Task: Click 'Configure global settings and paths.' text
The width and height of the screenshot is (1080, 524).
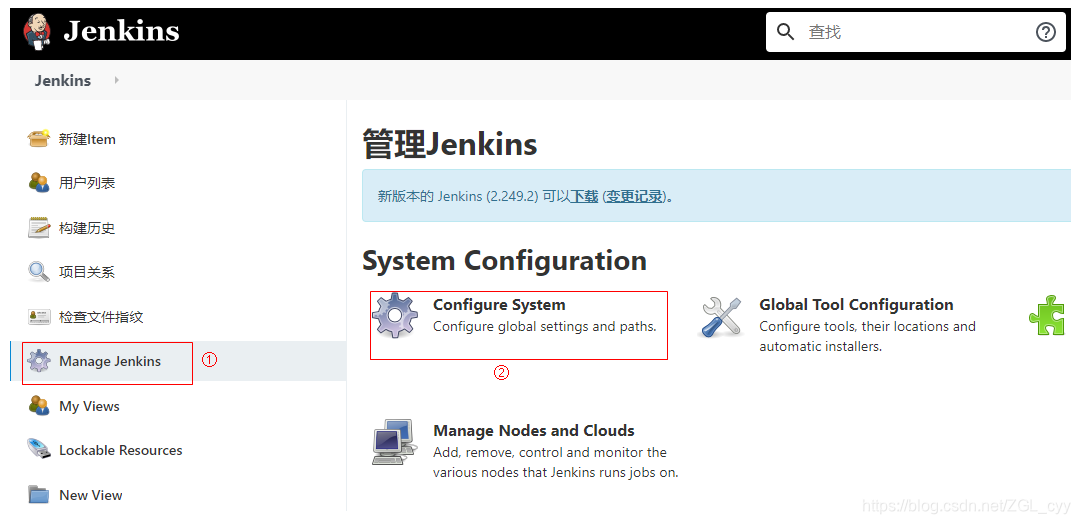Action: [x=545, y=326]
